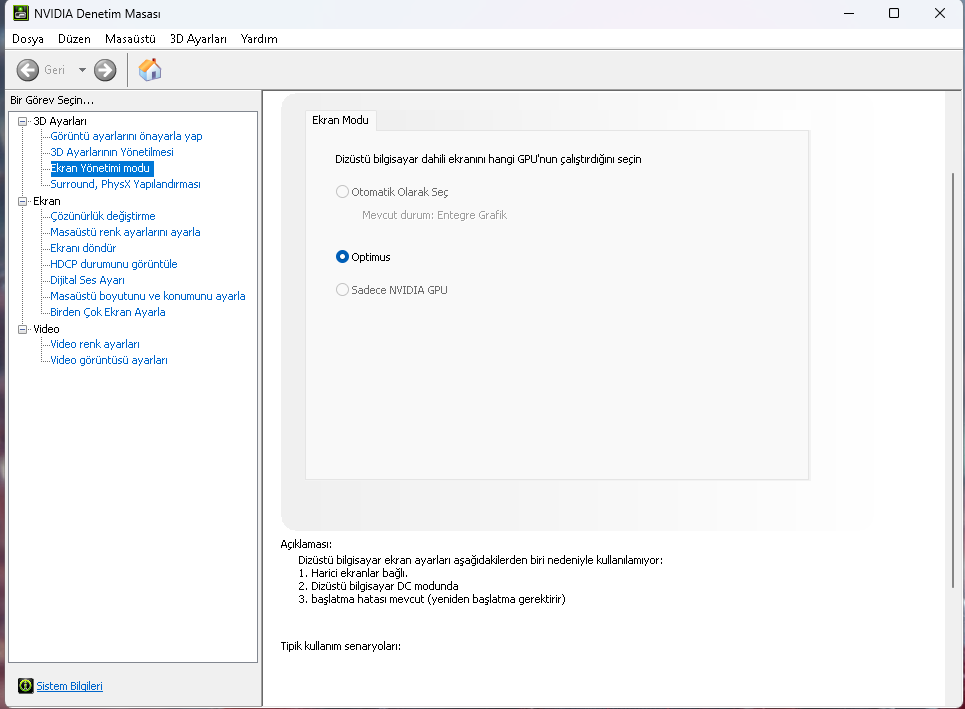Open Video renk ayarları
Screen dimensions: 965x709
click(95, 344)
